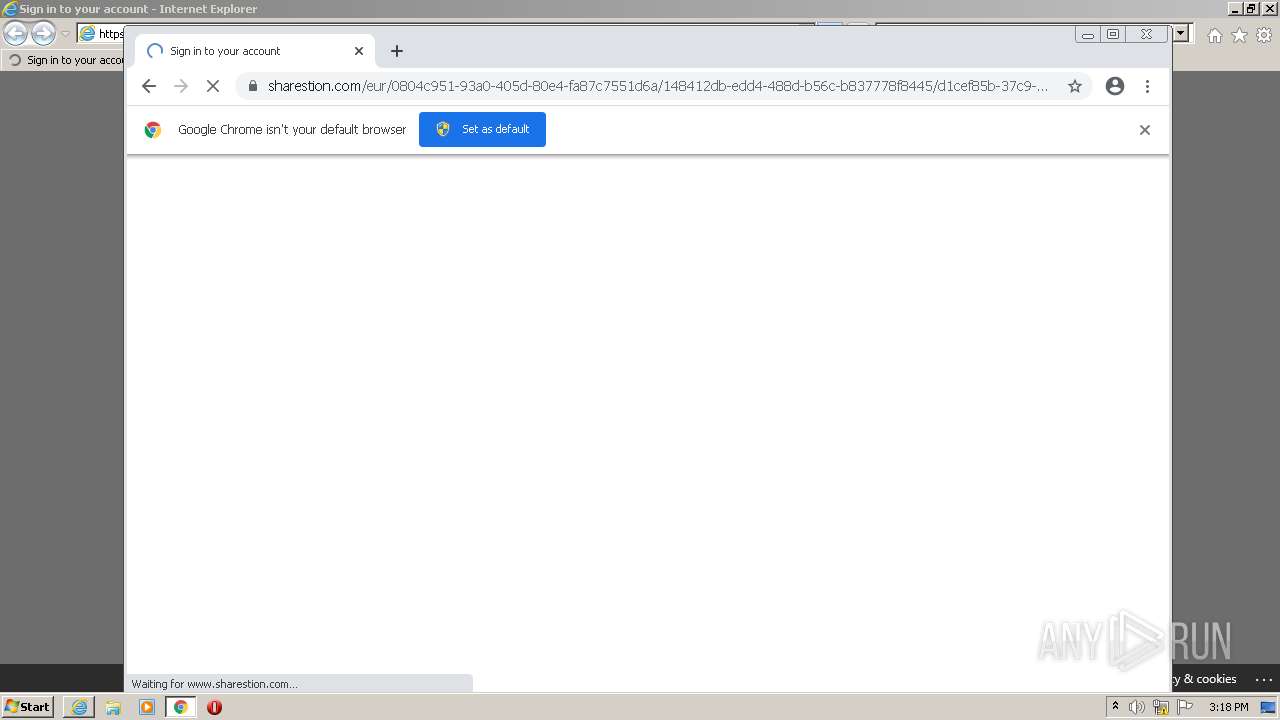The height and width of the screenshot is (720, 1280).
Task: Go back in Chrome navigation
Action: pos(149,86)
